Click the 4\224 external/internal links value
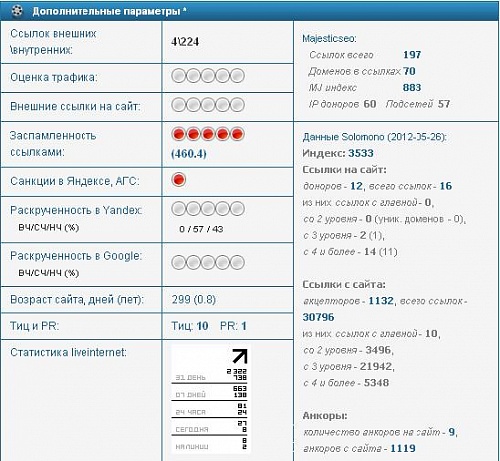Screen dimensions: 500x461 185,42
